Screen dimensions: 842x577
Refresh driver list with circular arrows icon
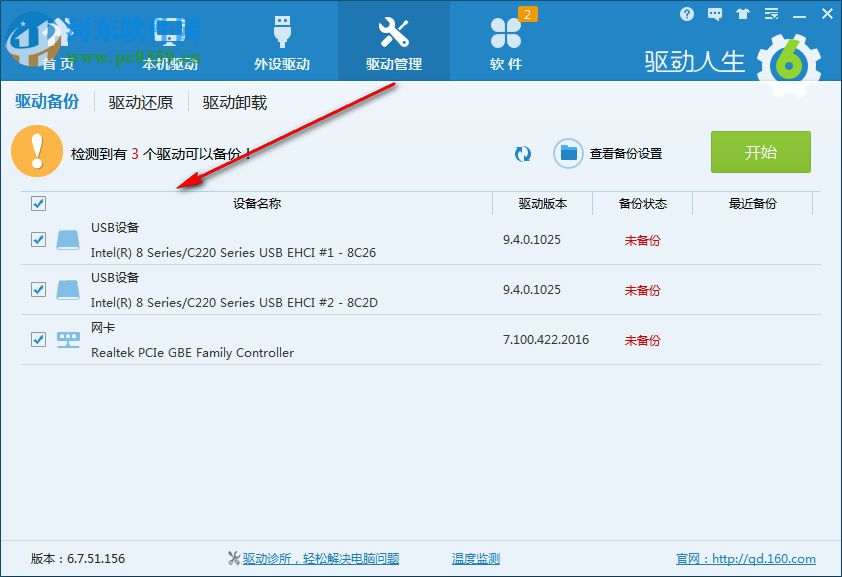tap(522, 154)
